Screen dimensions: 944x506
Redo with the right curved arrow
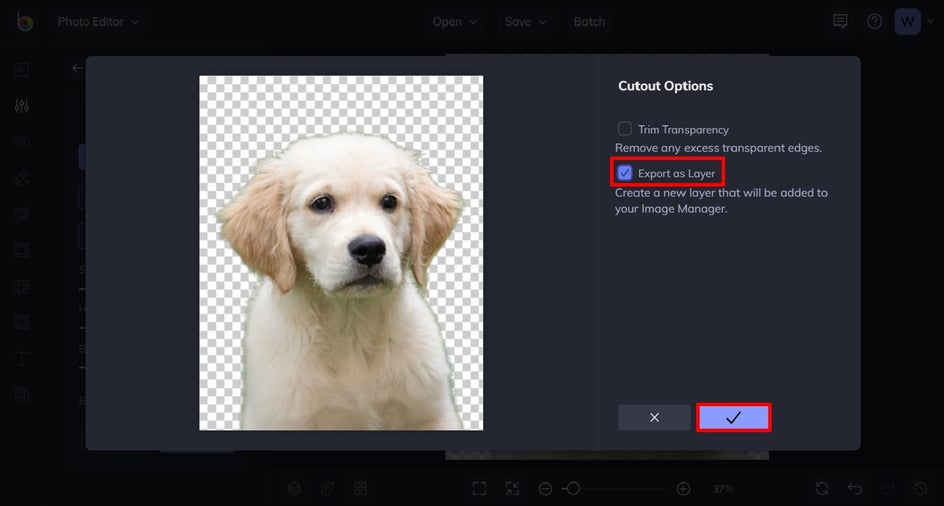point(888,488)
